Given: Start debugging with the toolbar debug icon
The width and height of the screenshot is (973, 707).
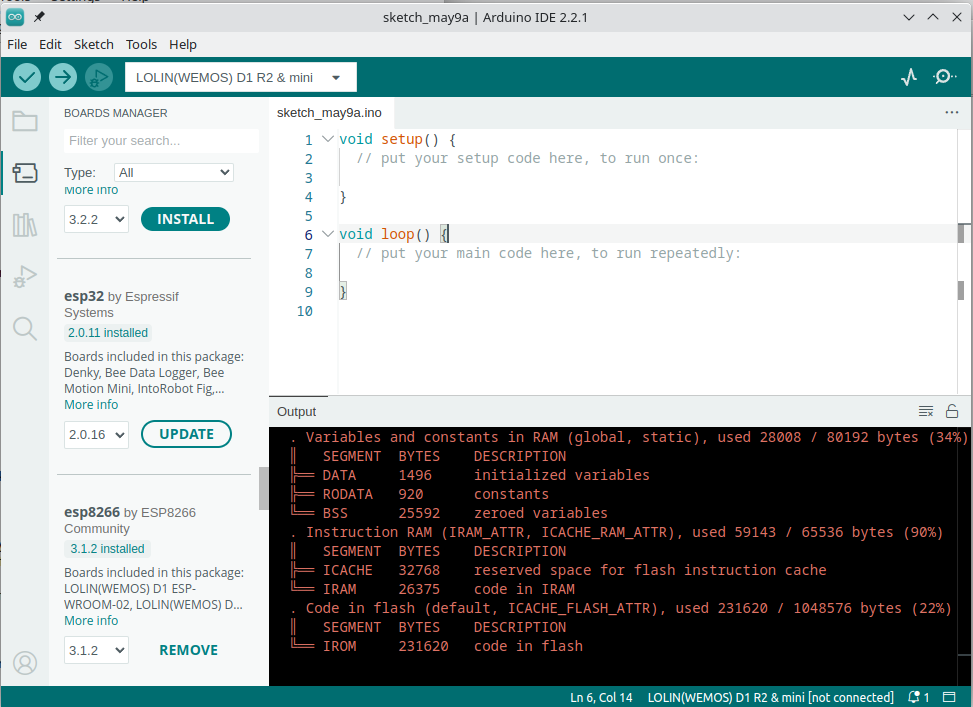Looking at the screenshot, I should (x=99, y=78).
